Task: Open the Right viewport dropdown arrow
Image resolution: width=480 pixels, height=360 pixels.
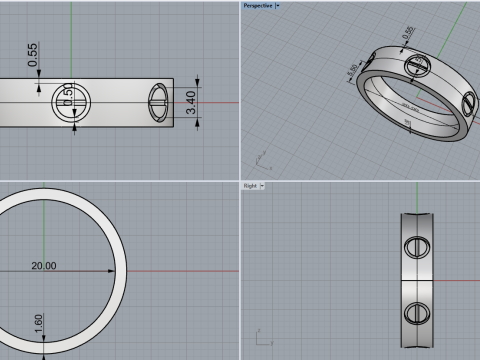Action: (x=262, y=186)
